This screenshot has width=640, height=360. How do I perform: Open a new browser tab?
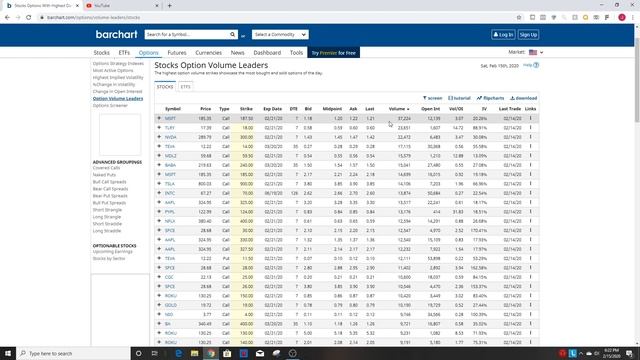coord(169,6)
